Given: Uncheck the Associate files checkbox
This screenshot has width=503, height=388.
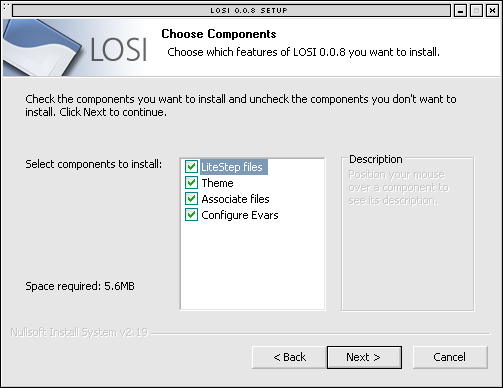Looking at the screenshot, I should coord(191,199).
